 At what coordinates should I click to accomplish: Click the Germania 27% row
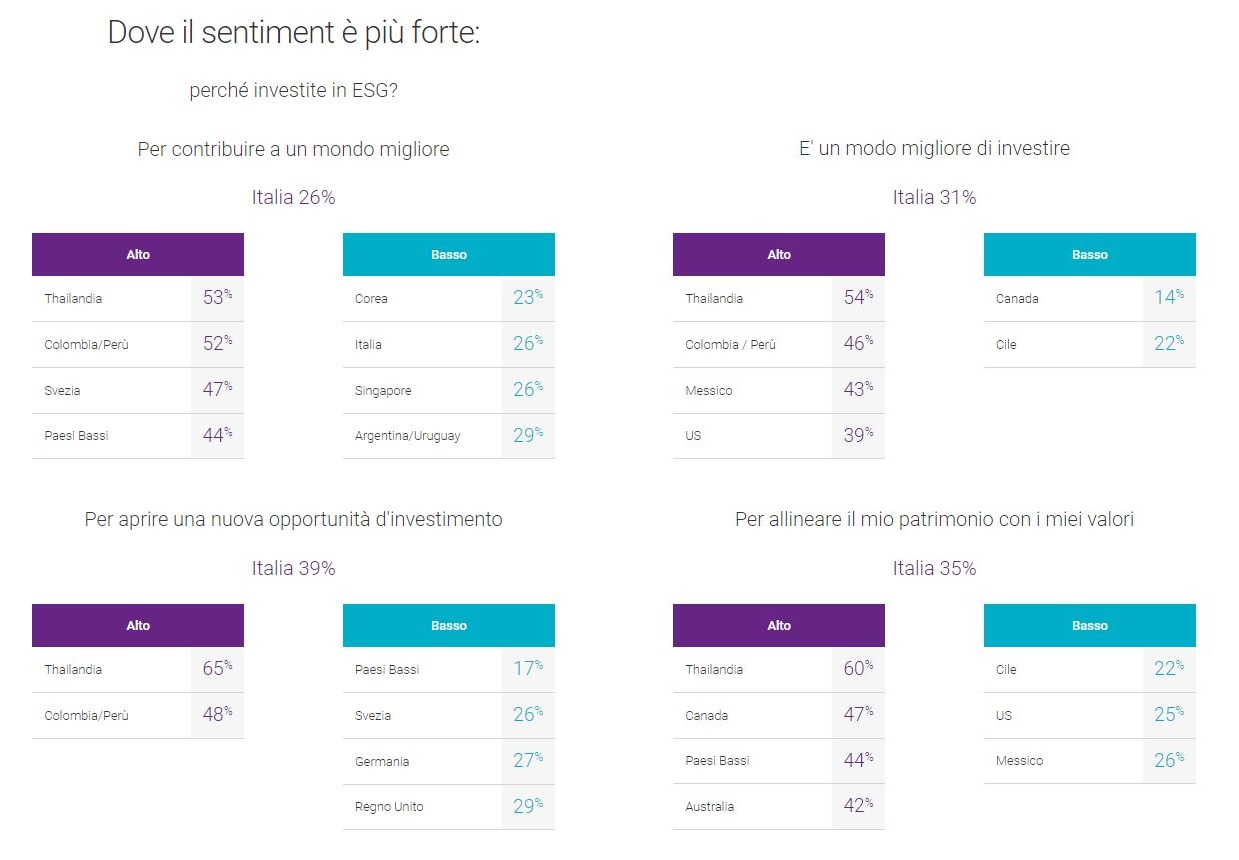449,760
